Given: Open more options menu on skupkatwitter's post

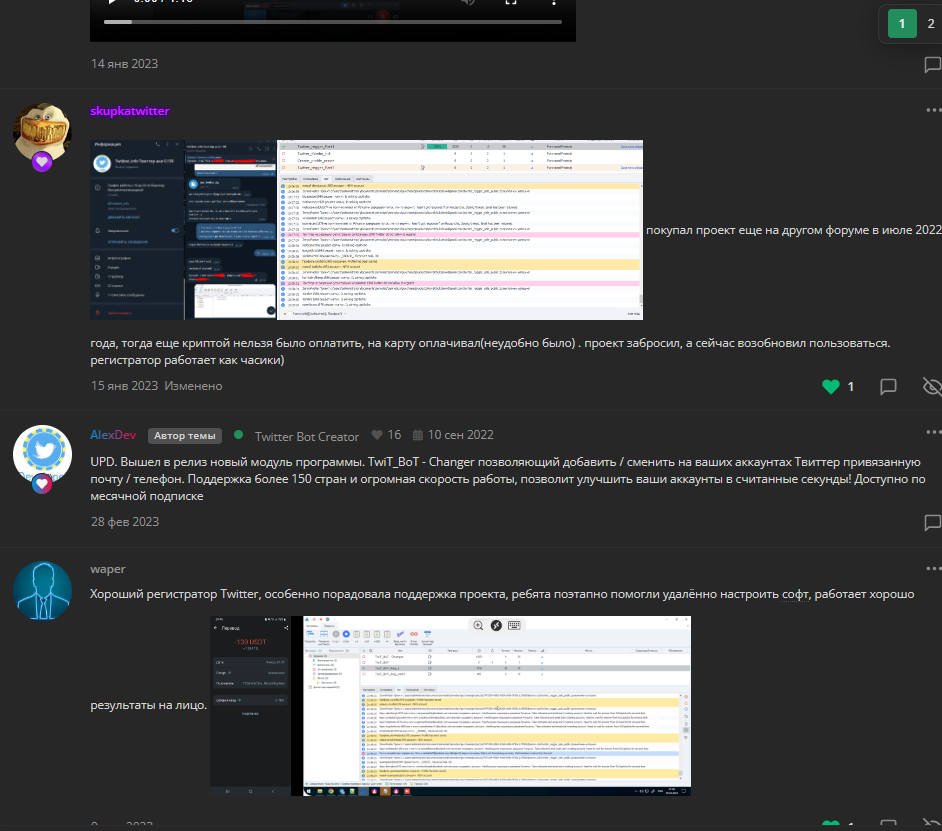Looking at the screenshot, I should tap(933, 110).
